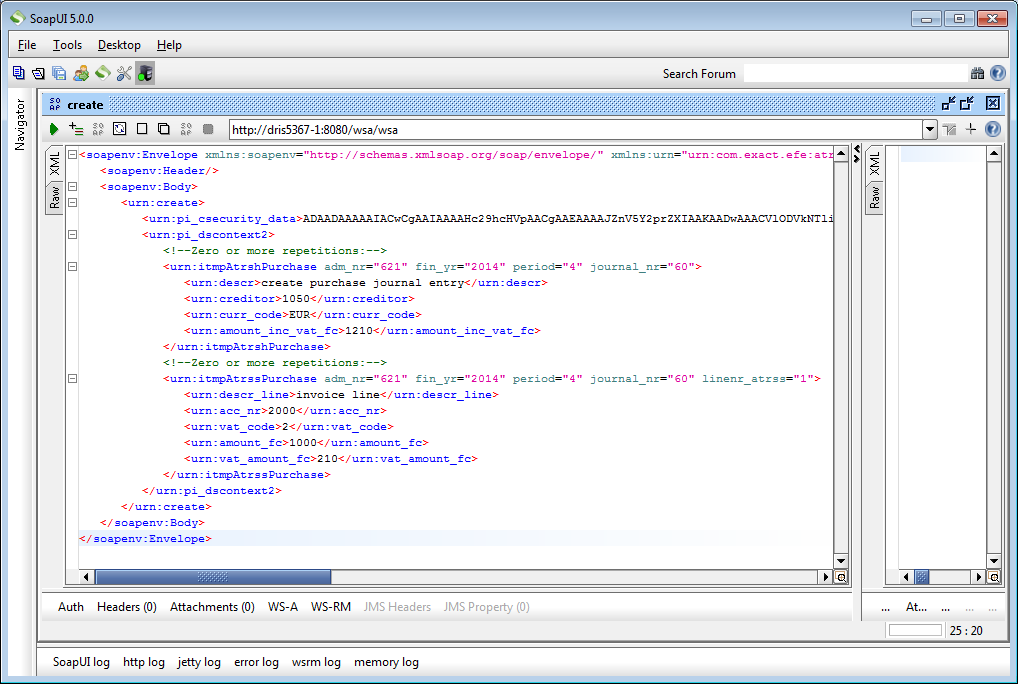Screen dimensions: 1018x684
Task: Switch response editor to Raw view
Action: click(x=875, y=197)
